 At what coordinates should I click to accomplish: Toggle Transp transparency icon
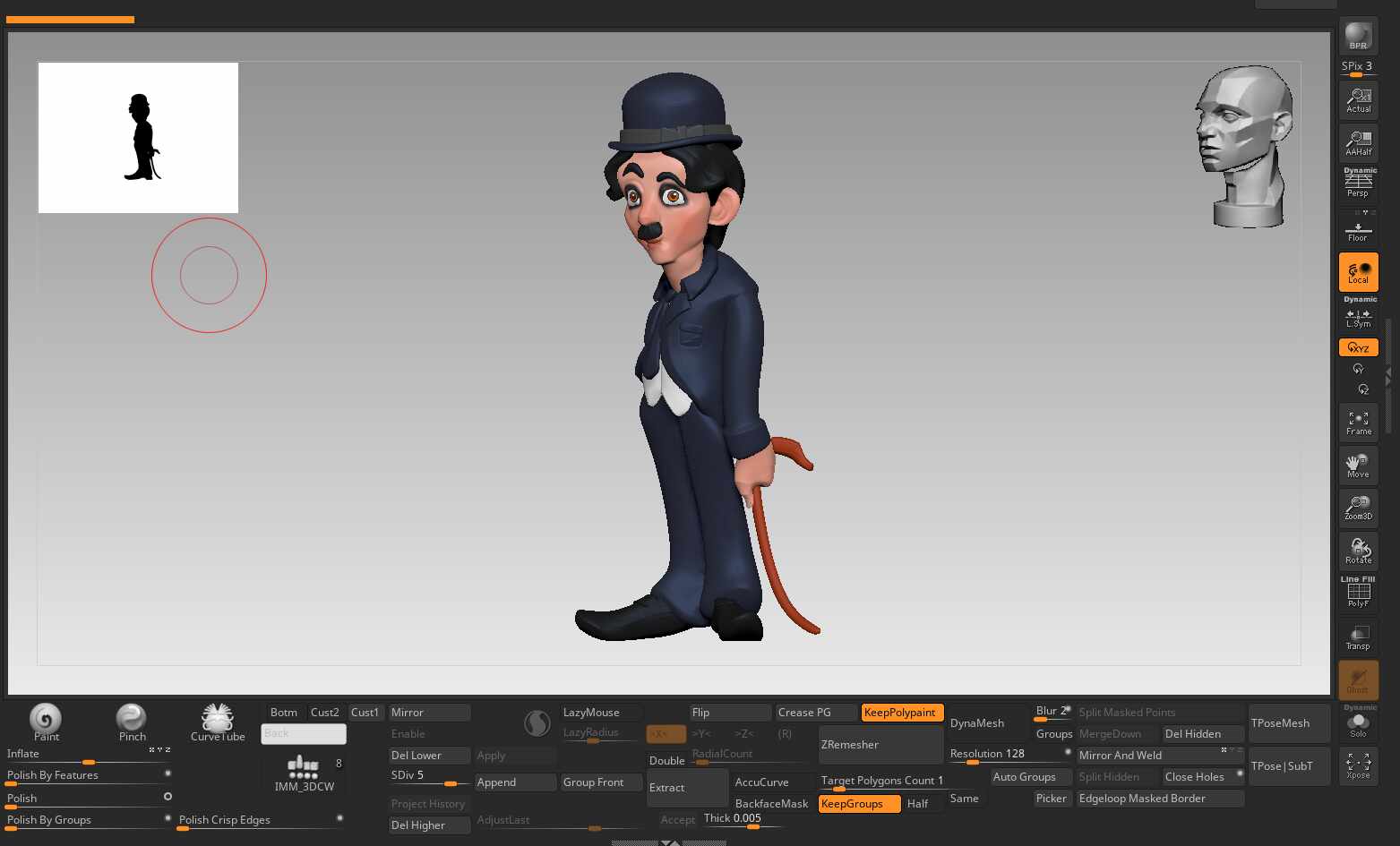tap(1358, 637)
